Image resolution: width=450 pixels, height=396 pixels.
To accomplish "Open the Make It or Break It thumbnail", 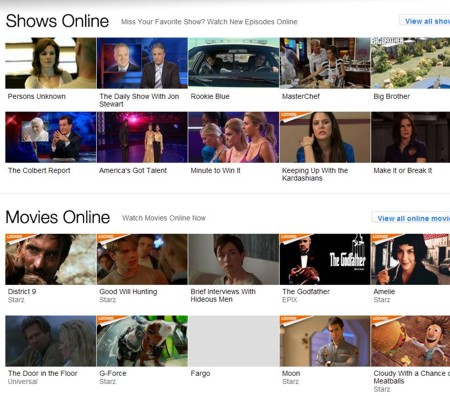I will [x=411, y=137].
